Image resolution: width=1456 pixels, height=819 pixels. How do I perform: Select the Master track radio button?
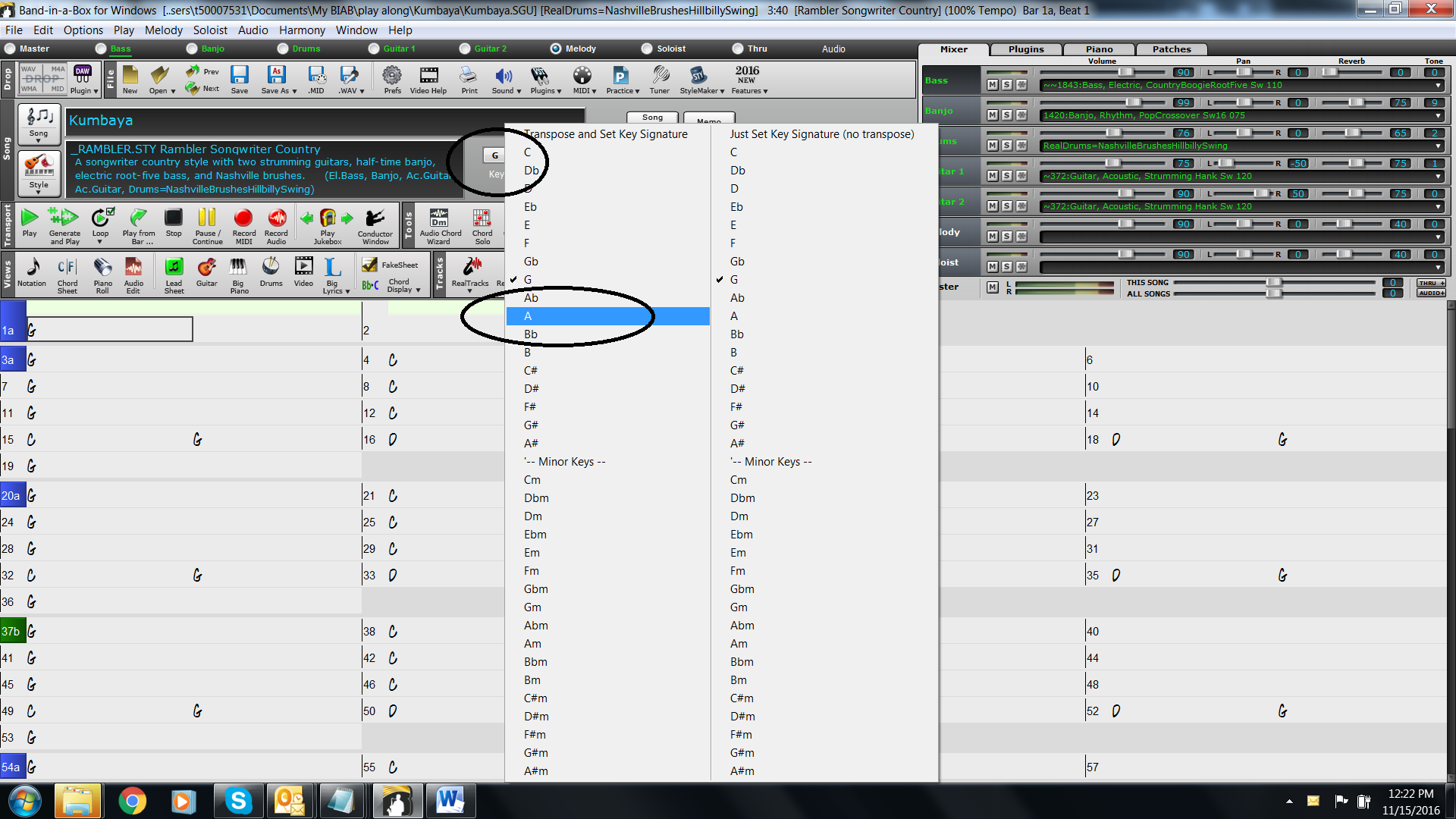10,49
